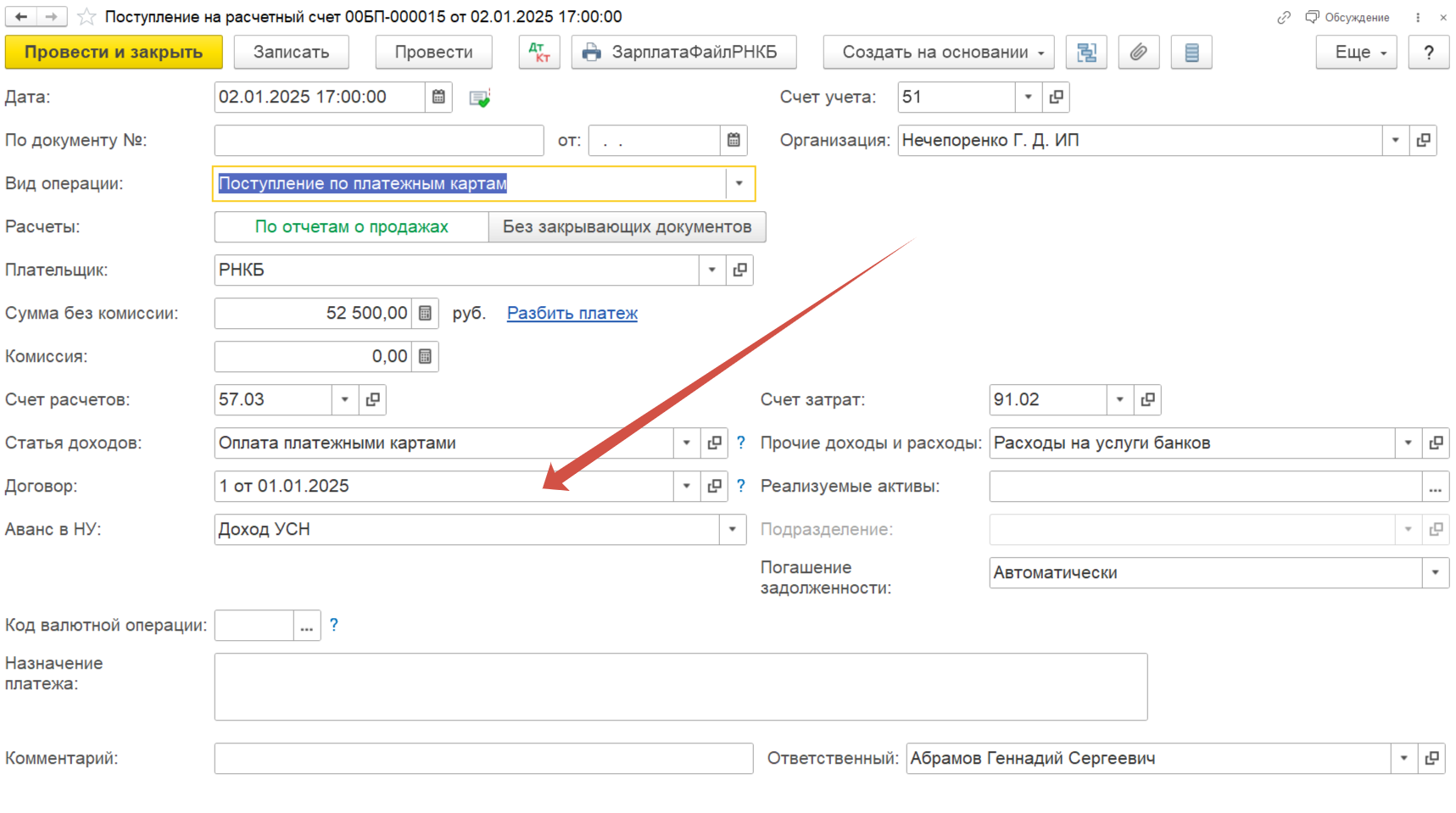
Task: Open Плательщик РНКБ record icon
Action: click(739, 270)
